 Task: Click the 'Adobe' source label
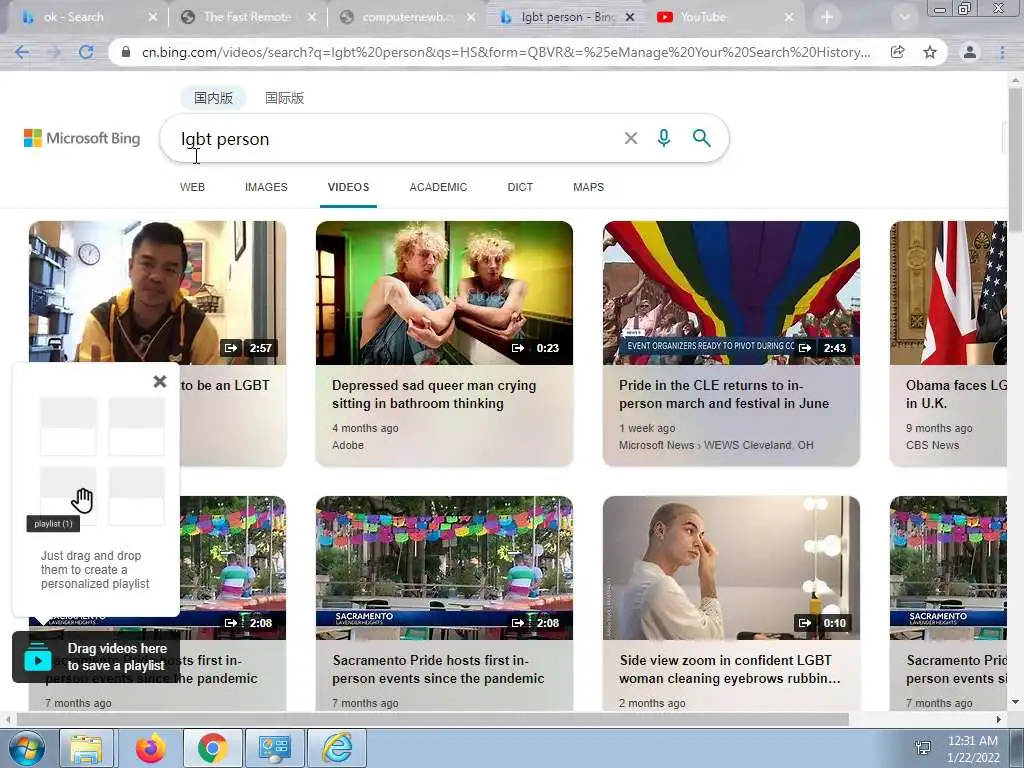pos(347,445)
